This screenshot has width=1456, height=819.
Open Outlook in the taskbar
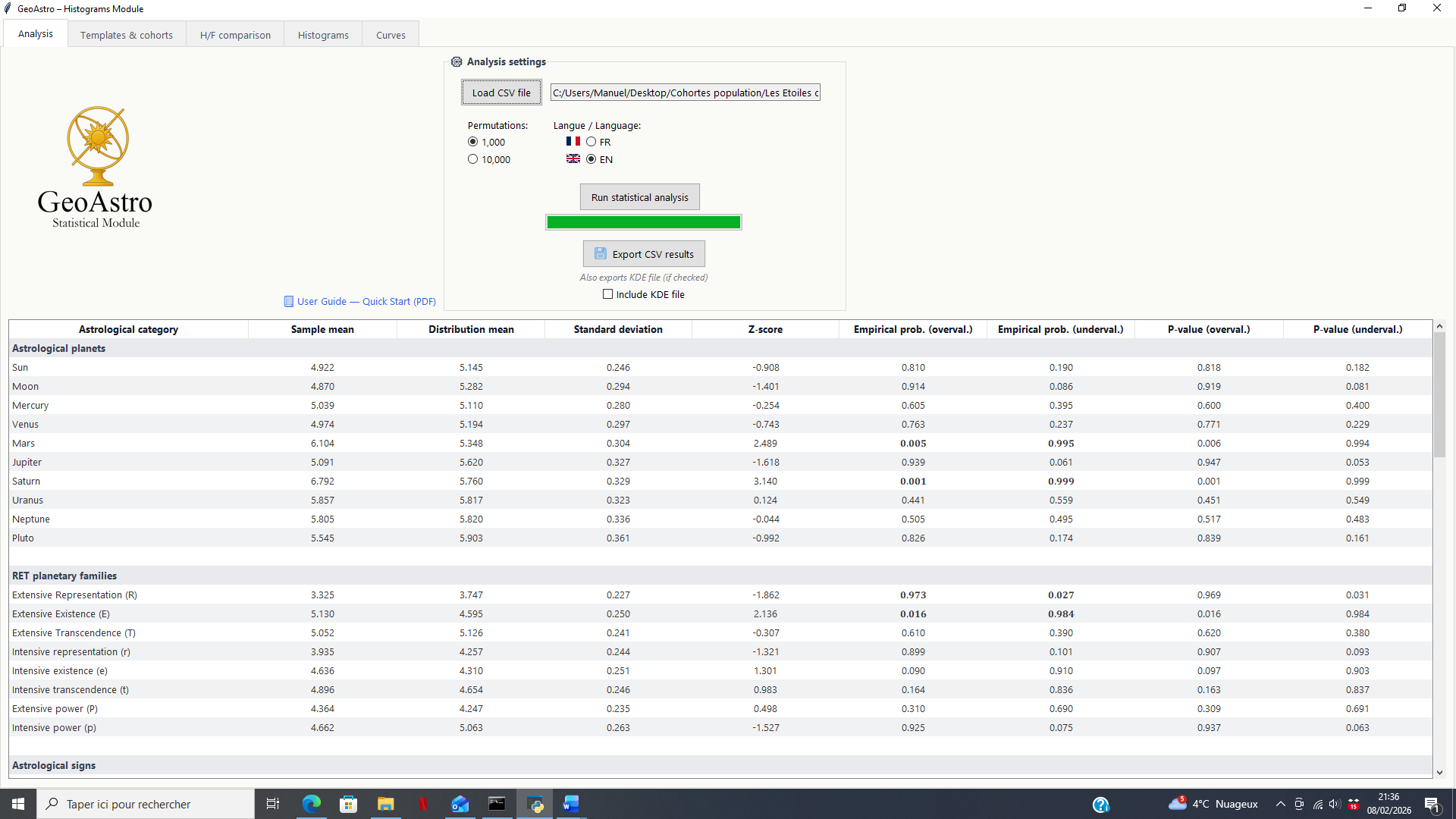[x=460, y=804]
